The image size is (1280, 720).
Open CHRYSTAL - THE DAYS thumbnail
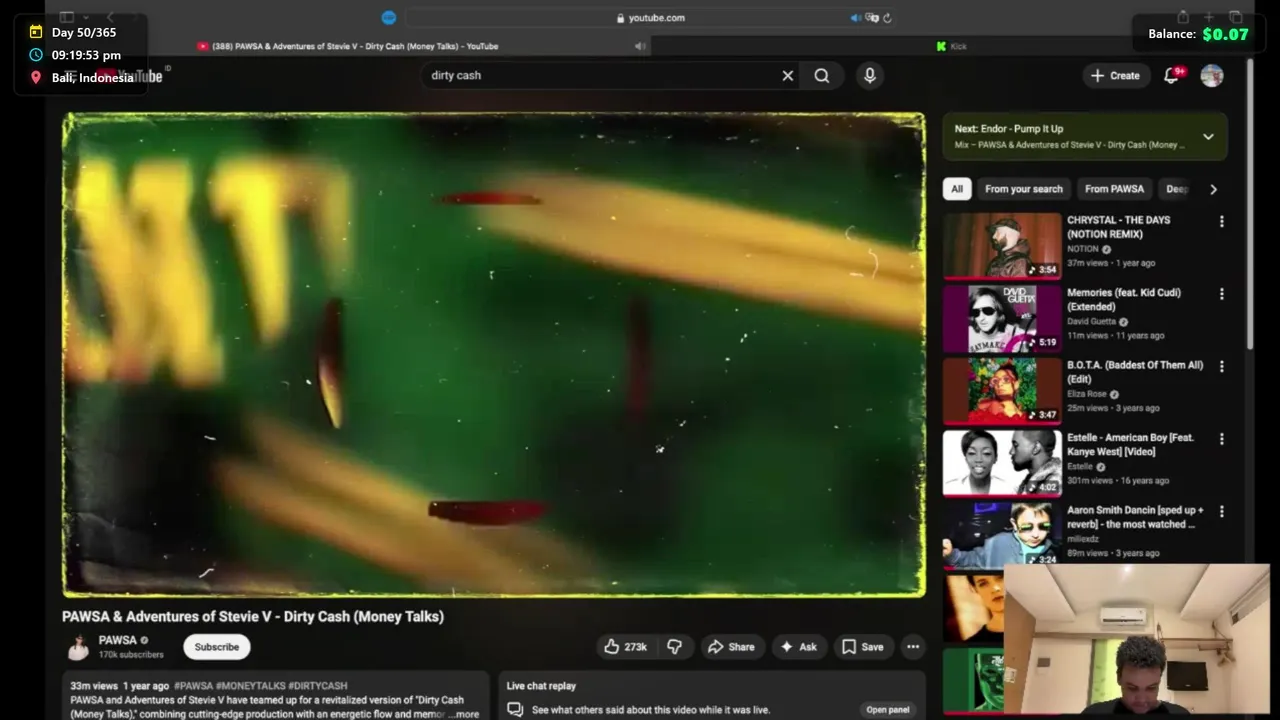coord(1001,245)
